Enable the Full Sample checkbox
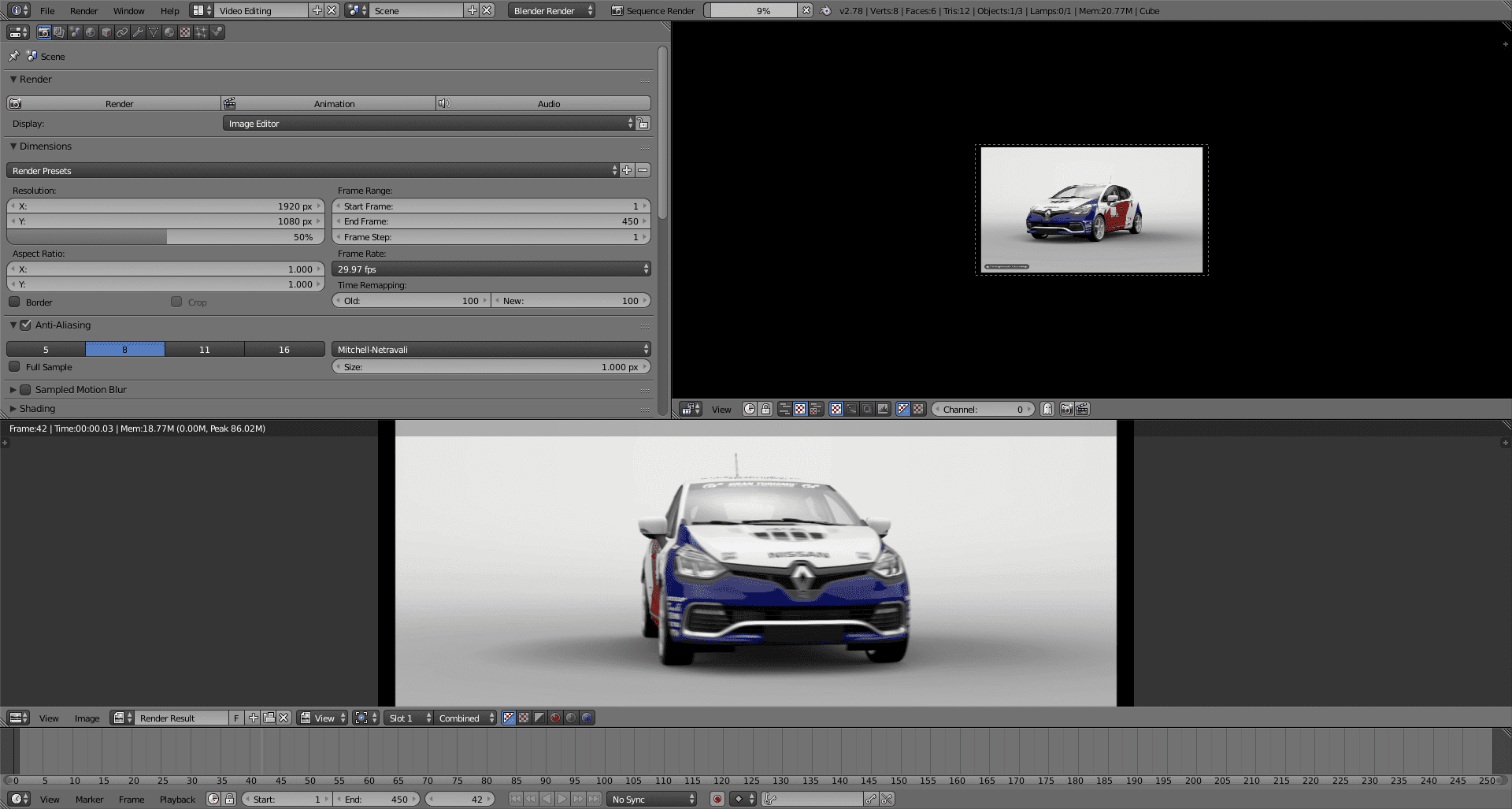The image size is (1512, 809). (x=14, y=366)
